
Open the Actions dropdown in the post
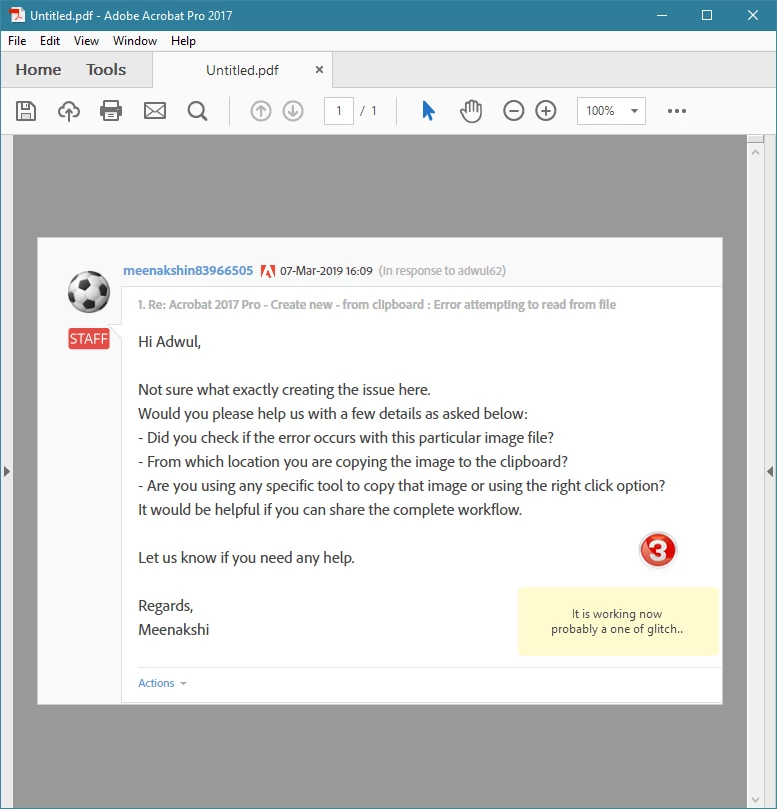(x=162, y=683)
